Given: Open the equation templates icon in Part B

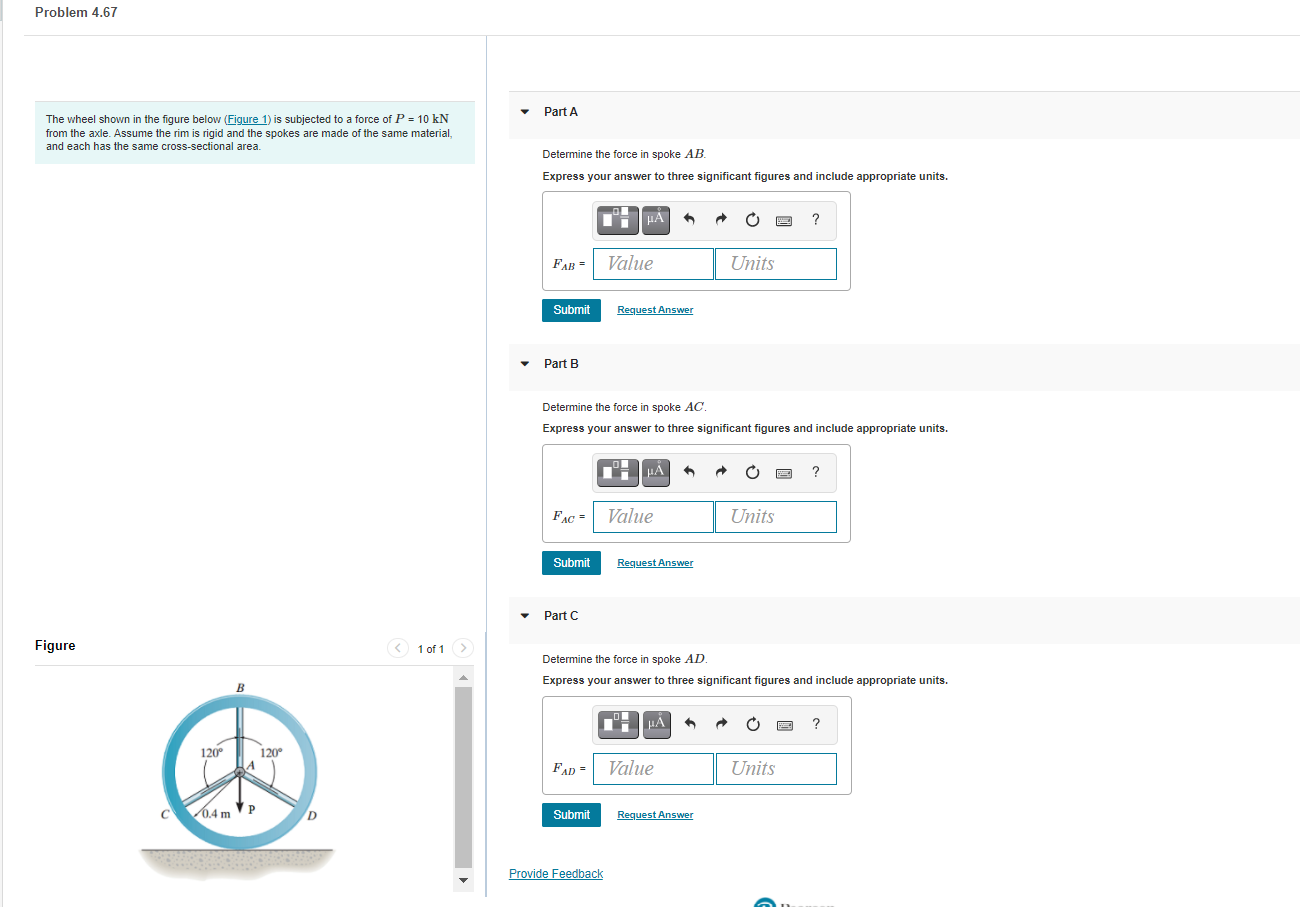Looking at the screenshot, I should coord(617,472).
